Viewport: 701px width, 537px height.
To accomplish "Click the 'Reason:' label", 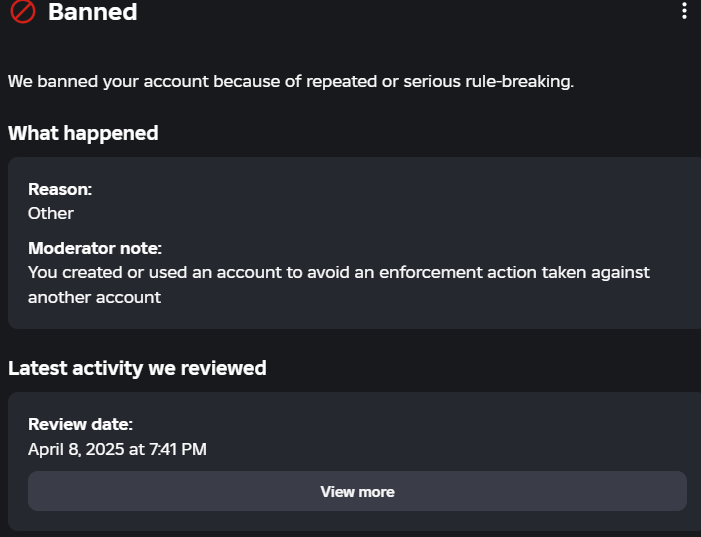I will 60,189.
